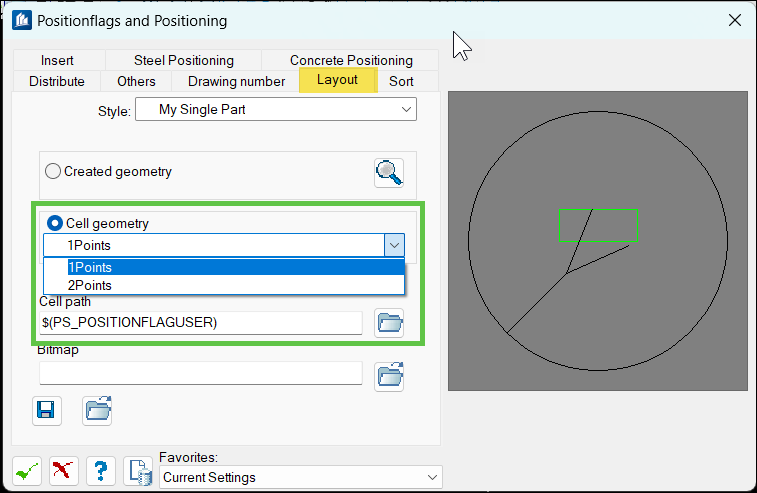This screenshot has width=757, height=493.
Task: Go to Drawing number tab
Action: pyautogui.click(x=236, y=81)
